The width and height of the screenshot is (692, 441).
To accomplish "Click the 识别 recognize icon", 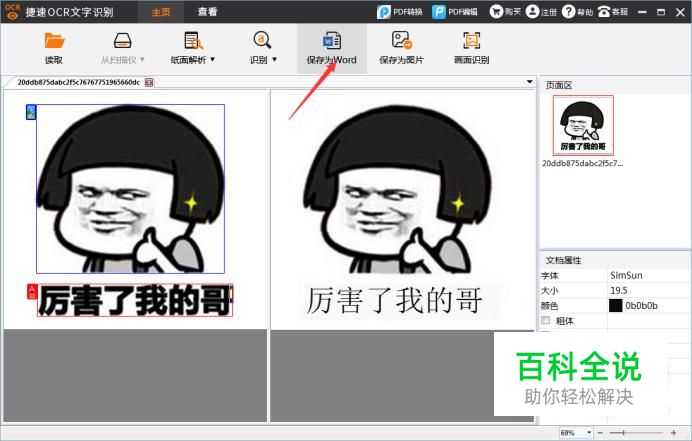I will [262, 40].
